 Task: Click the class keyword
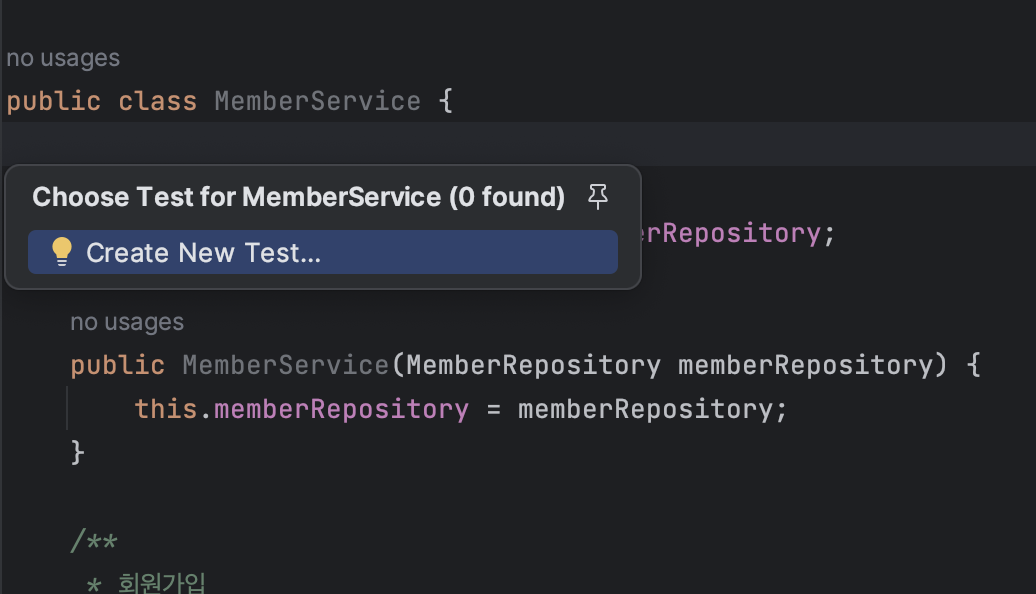click(158, 101)
